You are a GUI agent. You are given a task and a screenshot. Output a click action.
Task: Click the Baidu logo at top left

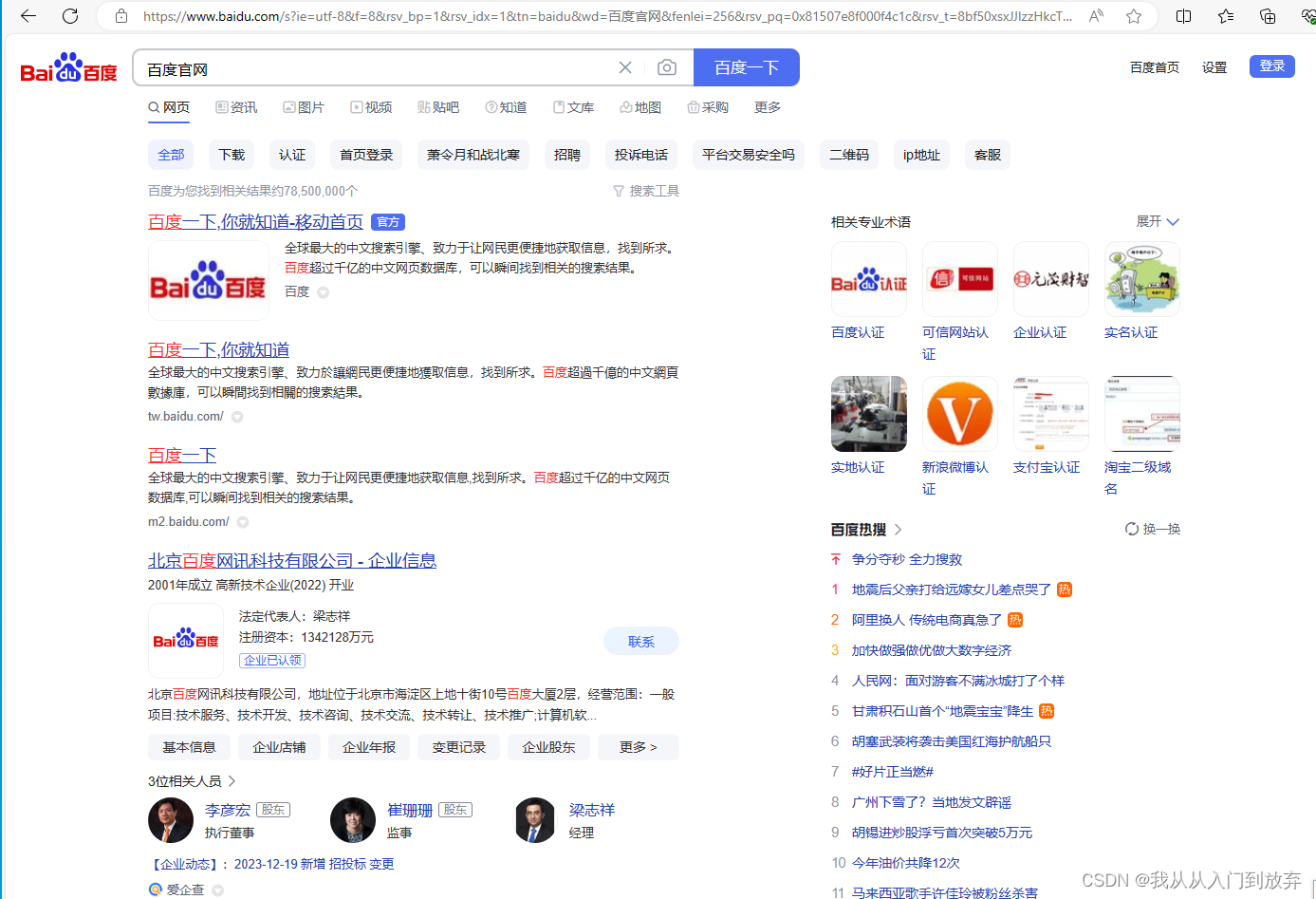(x=69, y=68)
